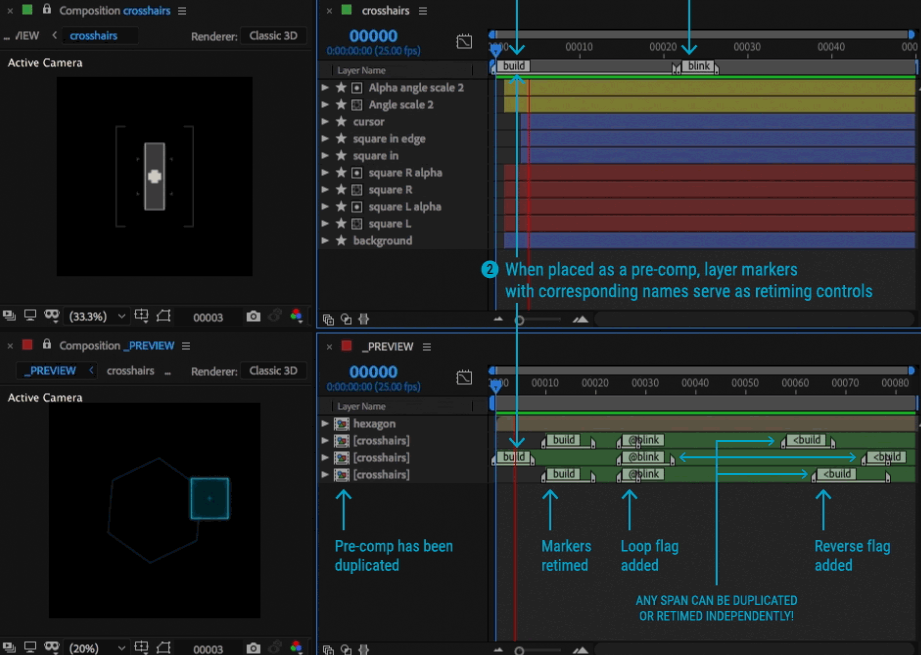Open 3D glasses options in _PREVIEW viewer
The image size is (921, 655).
point(52,647)
